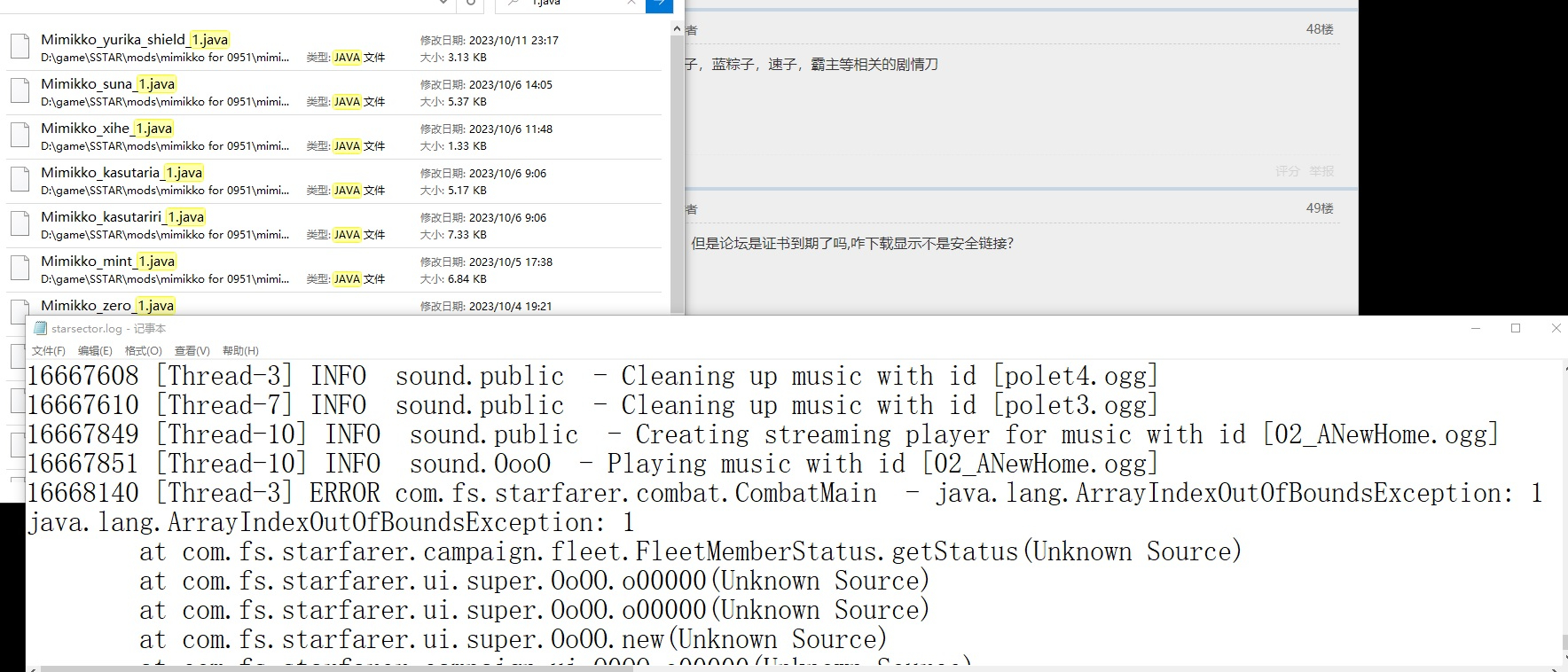The image size is (1568, 672).
Task: Open the 编辑(E) menu in Notepad
Action: (x=95, y=351)
